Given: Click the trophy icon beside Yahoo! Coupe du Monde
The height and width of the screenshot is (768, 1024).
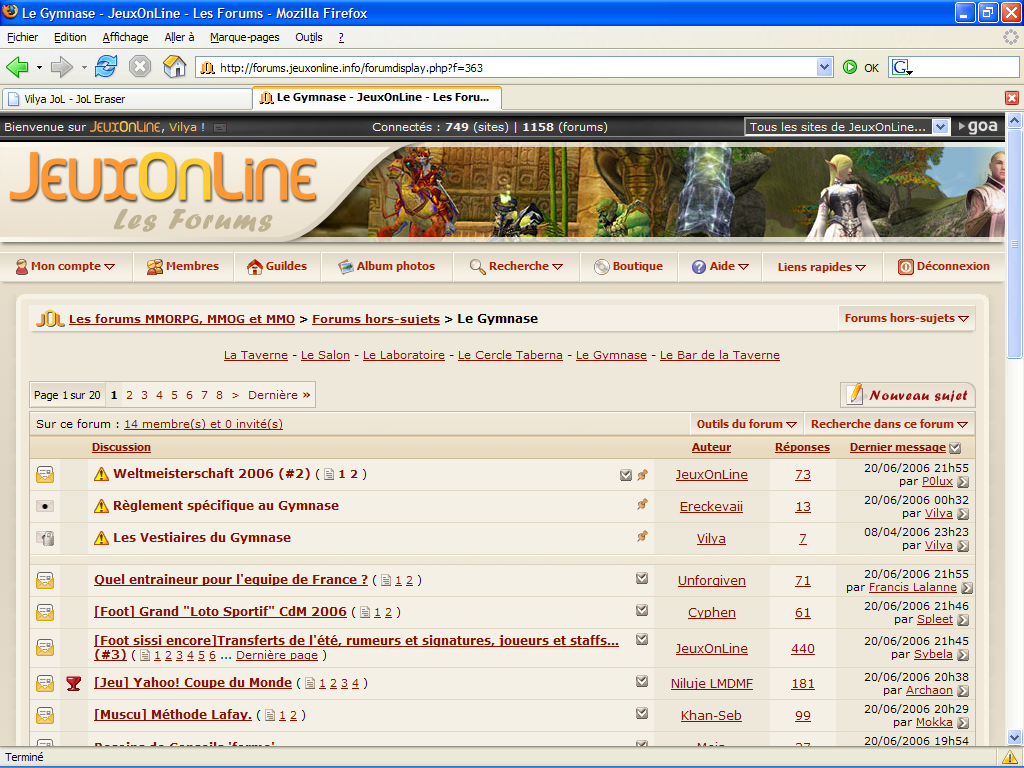Looking at the screenshot, I should coord(74,684).
